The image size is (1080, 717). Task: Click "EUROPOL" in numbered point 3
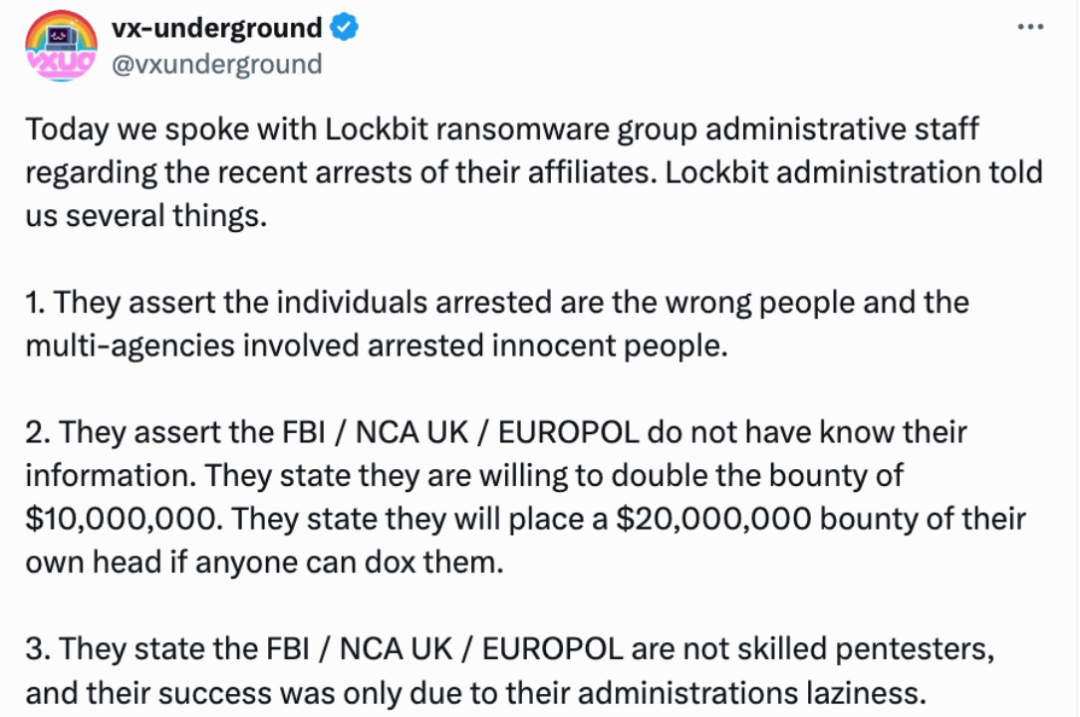[x=552, y=650]
